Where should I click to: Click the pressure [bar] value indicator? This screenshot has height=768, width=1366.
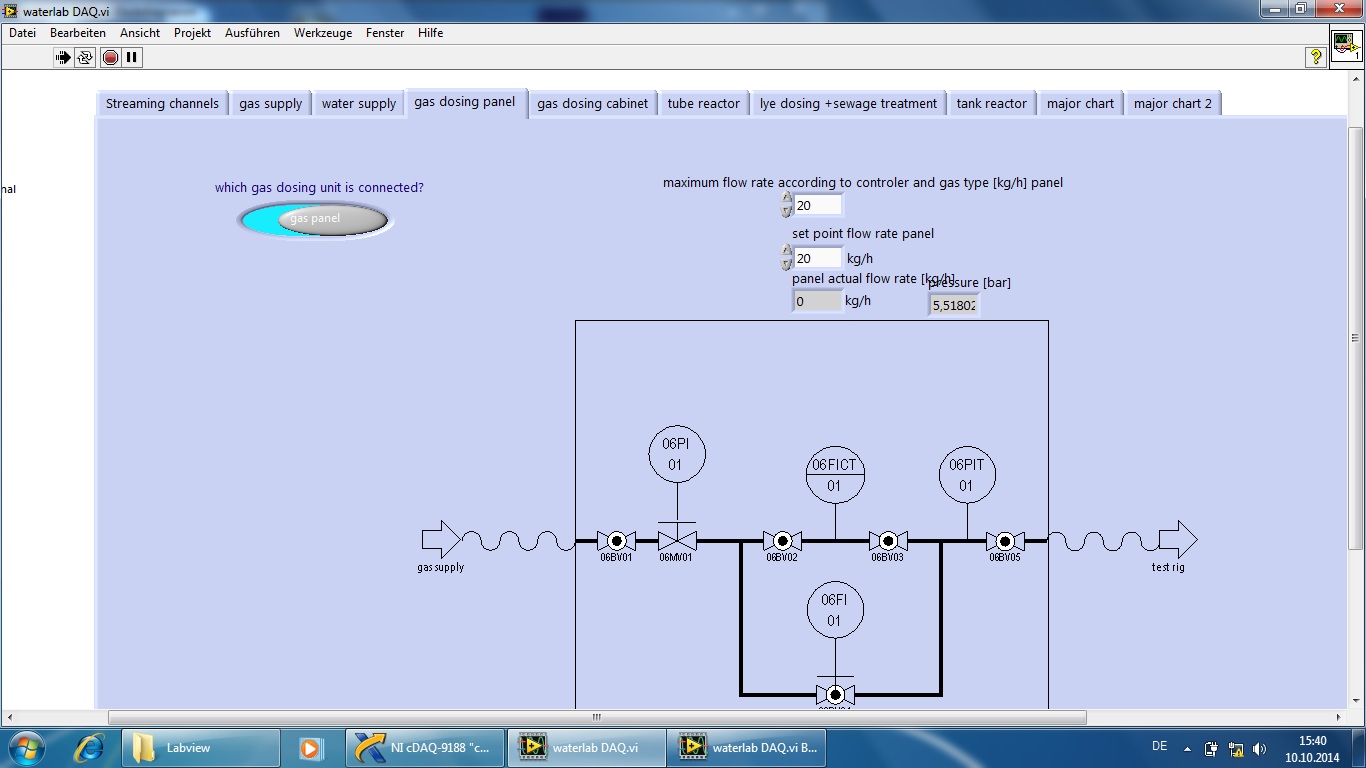(954, 305)
